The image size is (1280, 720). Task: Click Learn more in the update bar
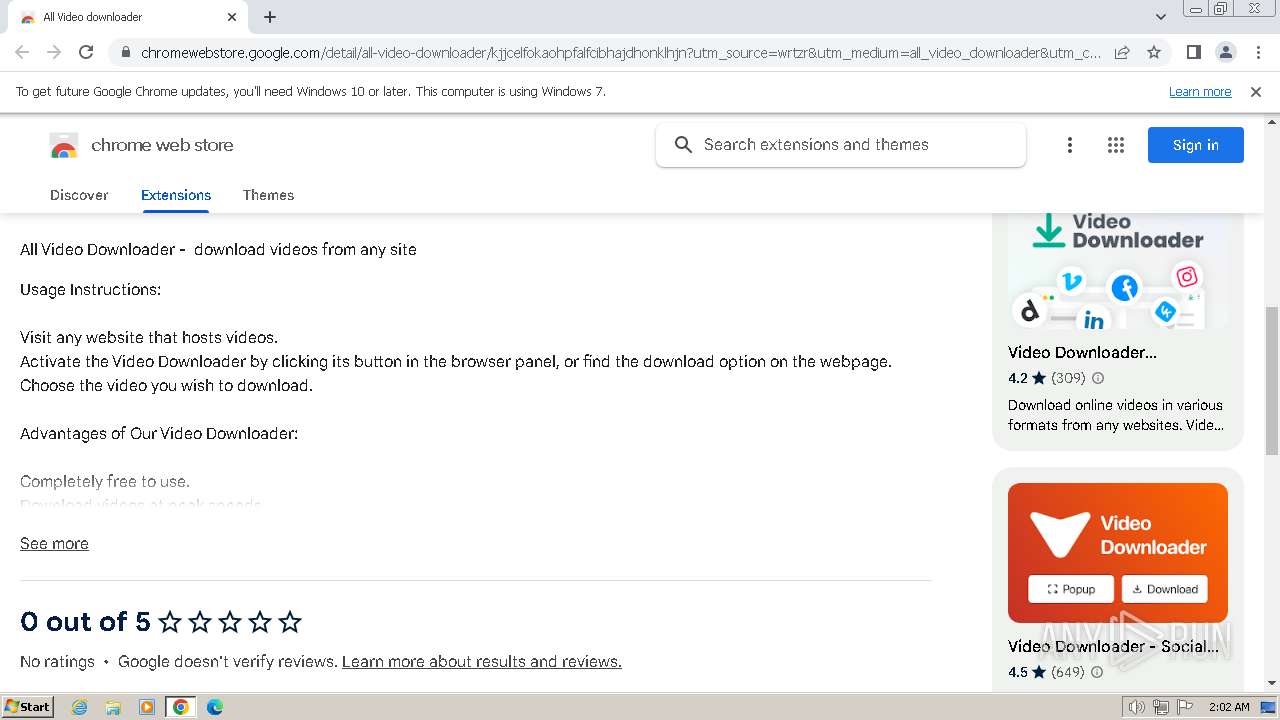(1200, 92)
